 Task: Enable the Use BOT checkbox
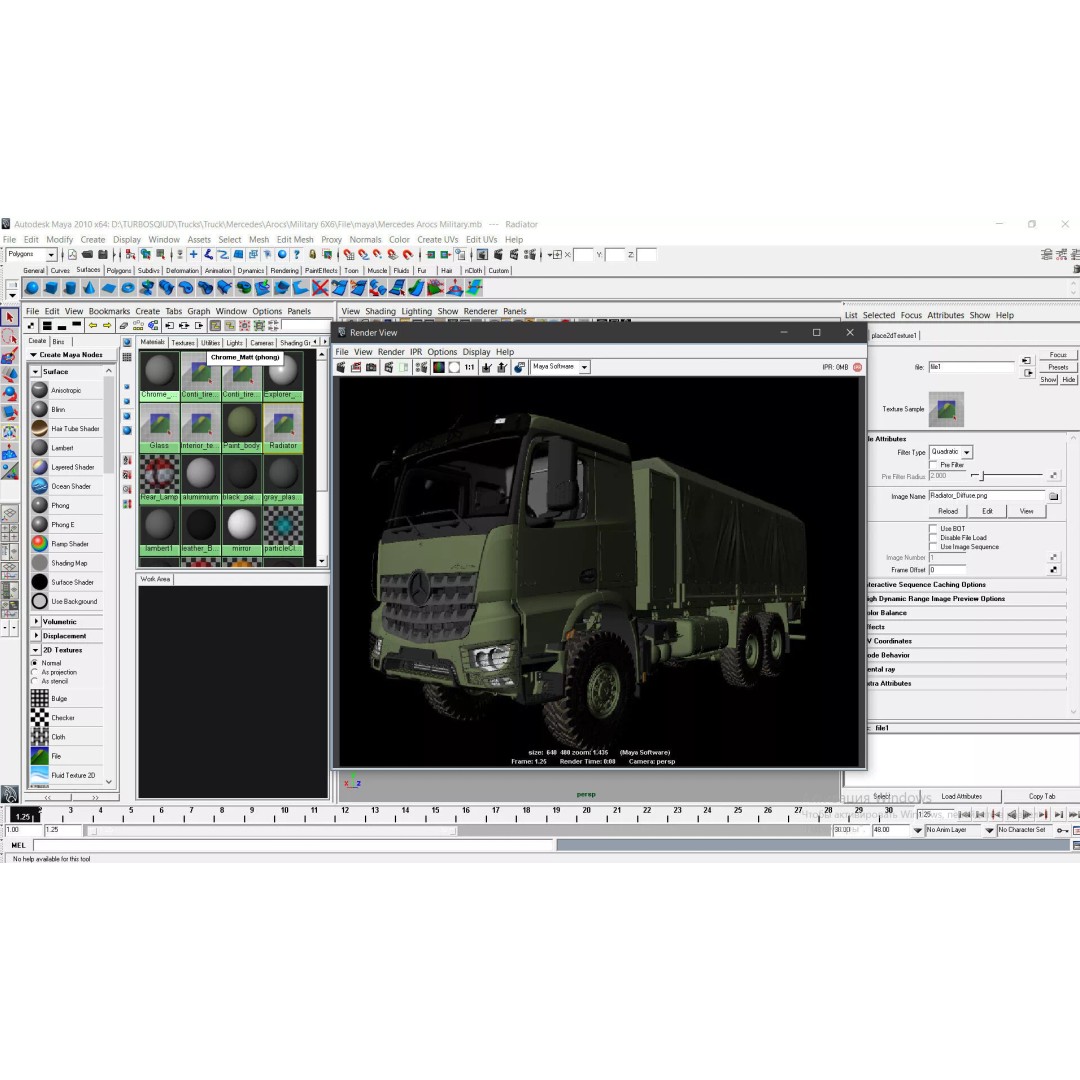[x=933, y=529]
